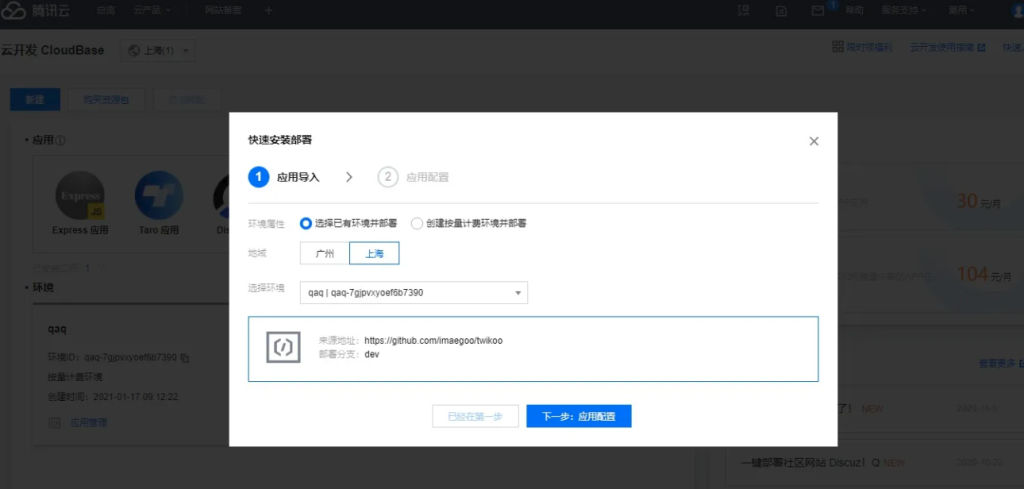Click the info icon next to 应用 heading
Screen dimensions: 1024x489
[61, 141]
